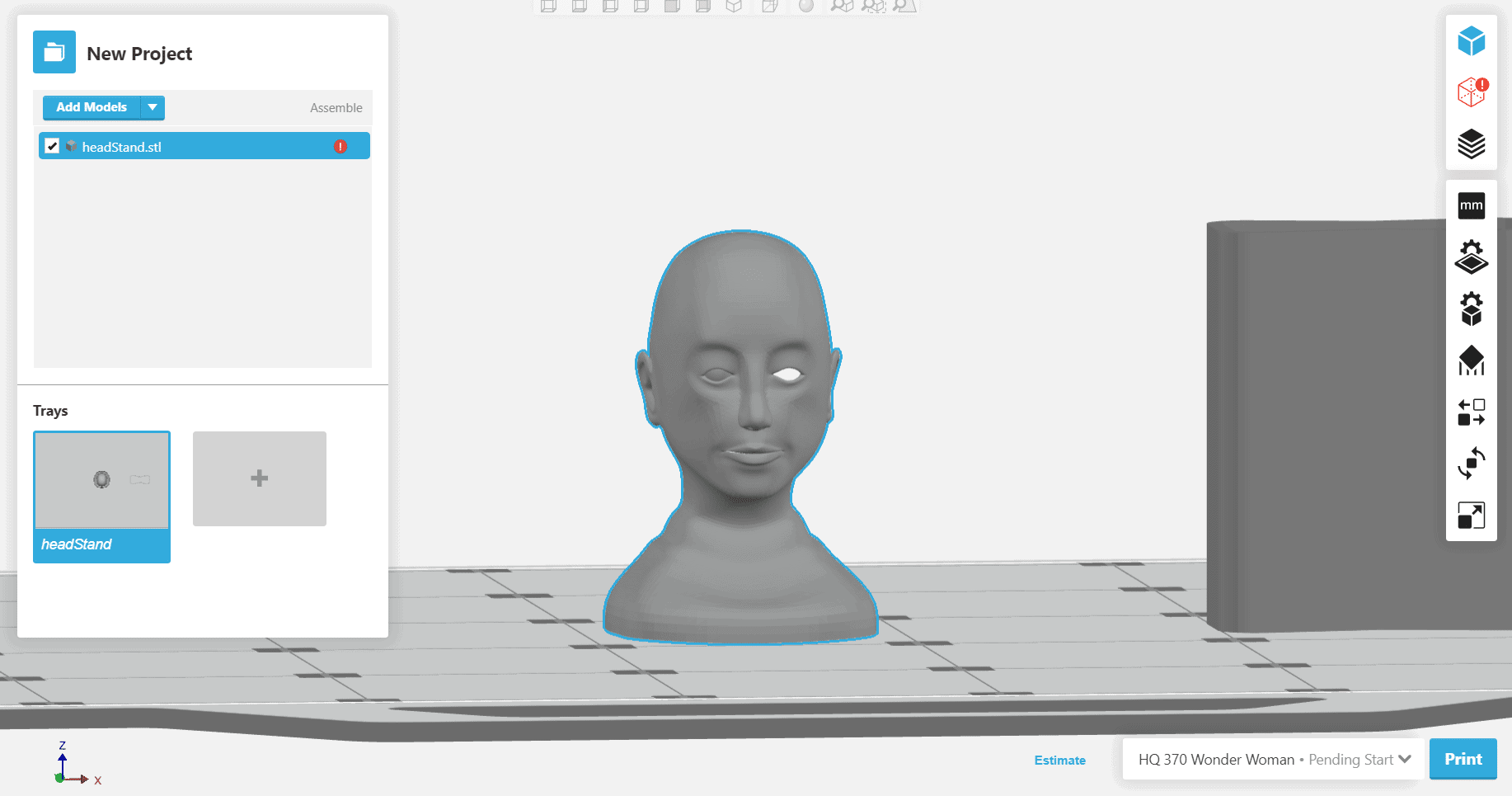Viewport: 1512px width, 796px height.
Task: Uncheck the headStand.stl checkbox
Action: click(52, 146)
